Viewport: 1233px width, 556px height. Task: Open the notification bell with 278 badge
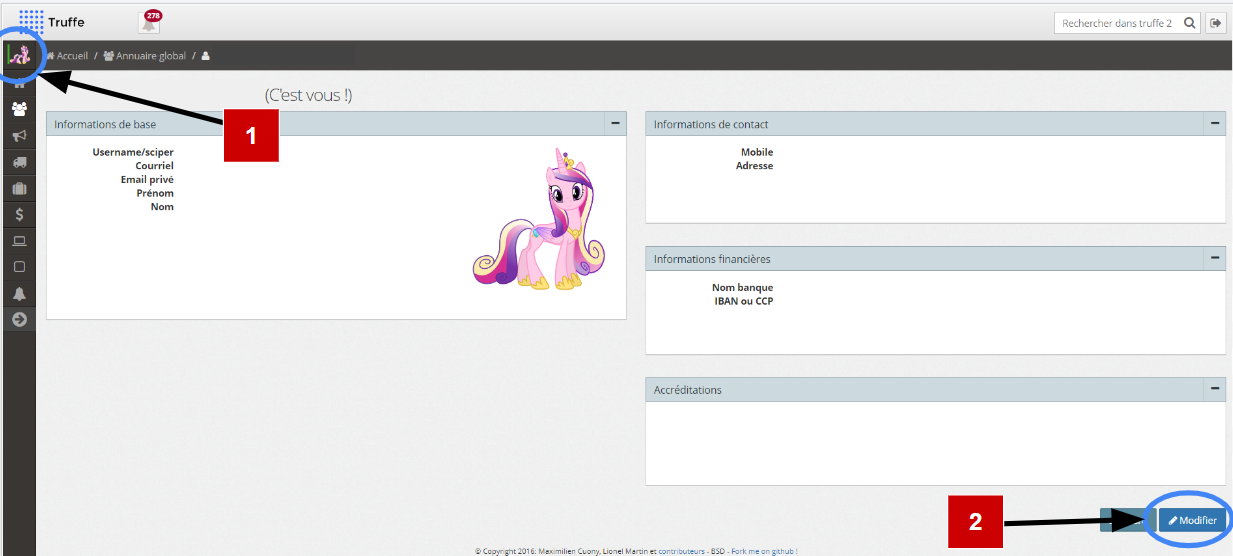(150, 22)
